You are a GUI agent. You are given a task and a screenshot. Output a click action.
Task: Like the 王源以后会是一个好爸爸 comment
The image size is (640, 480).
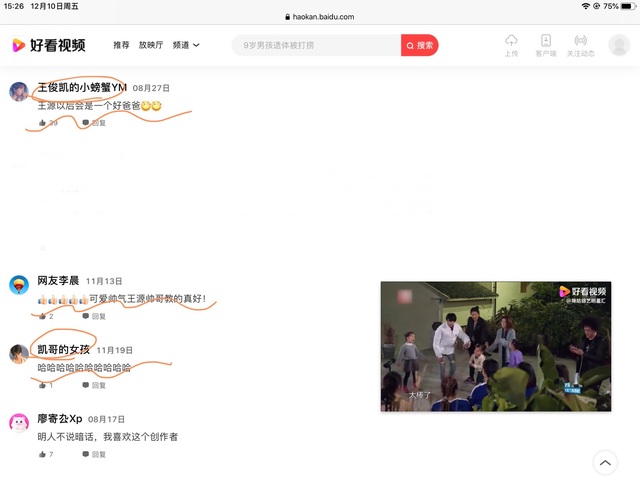tap(48, 123)
